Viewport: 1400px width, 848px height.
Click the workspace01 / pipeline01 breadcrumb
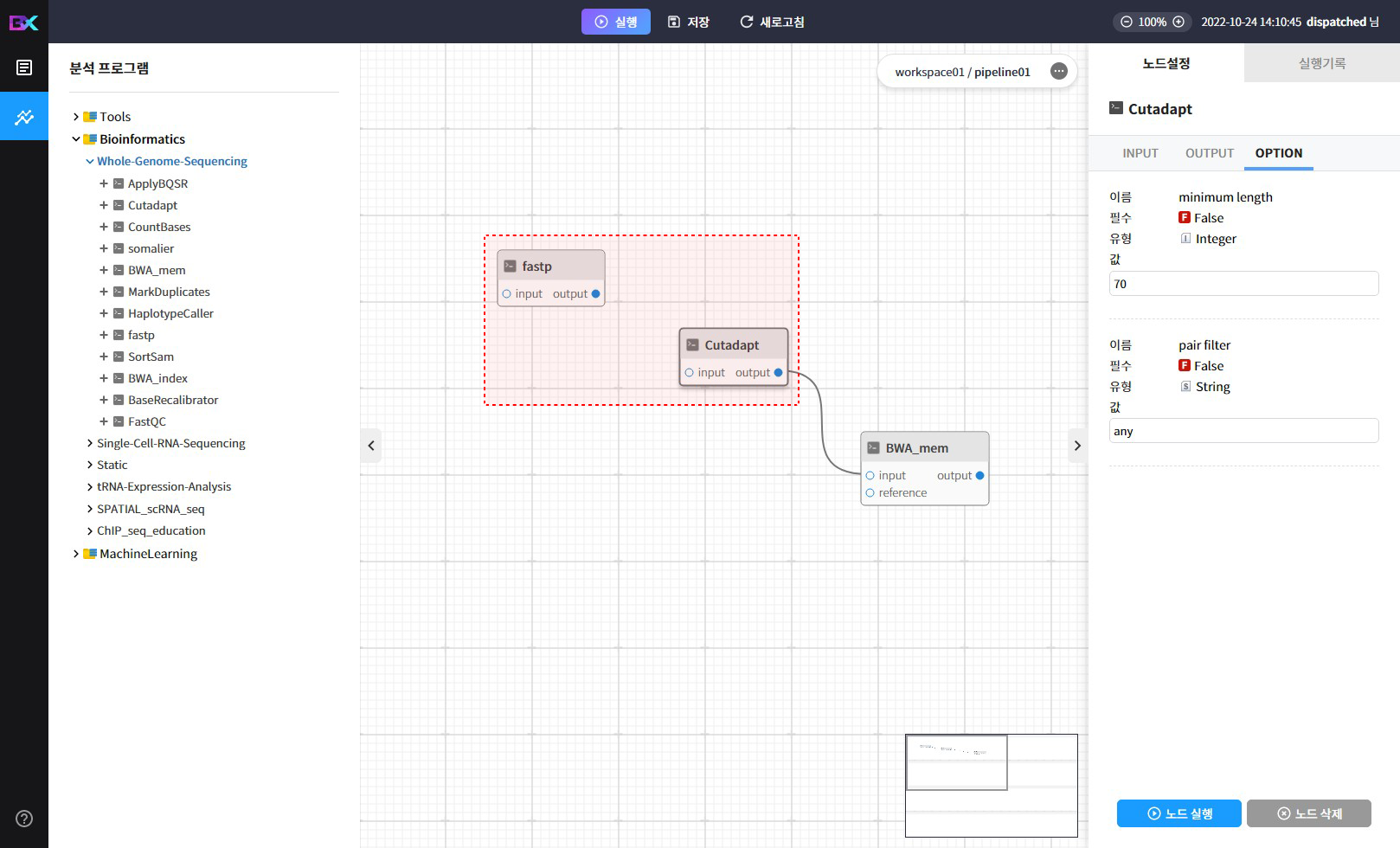click(x=962, y=72)
